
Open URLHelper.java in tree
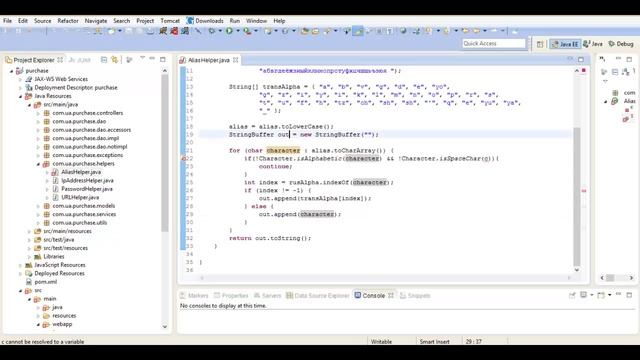[80, 198]
